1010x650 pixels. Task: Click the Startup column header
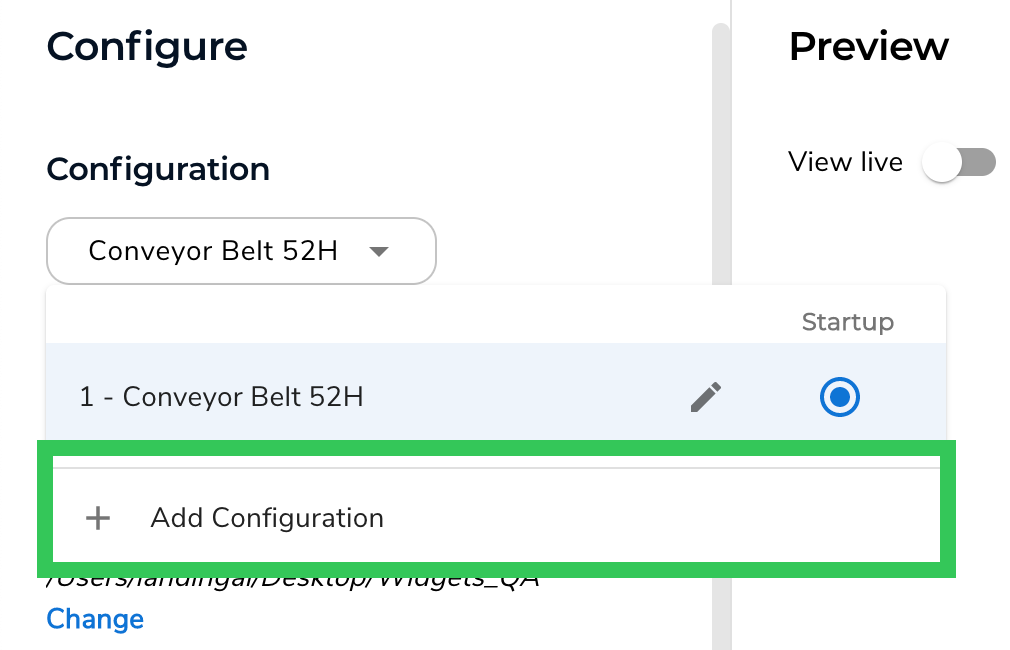[x=847, y=322]
